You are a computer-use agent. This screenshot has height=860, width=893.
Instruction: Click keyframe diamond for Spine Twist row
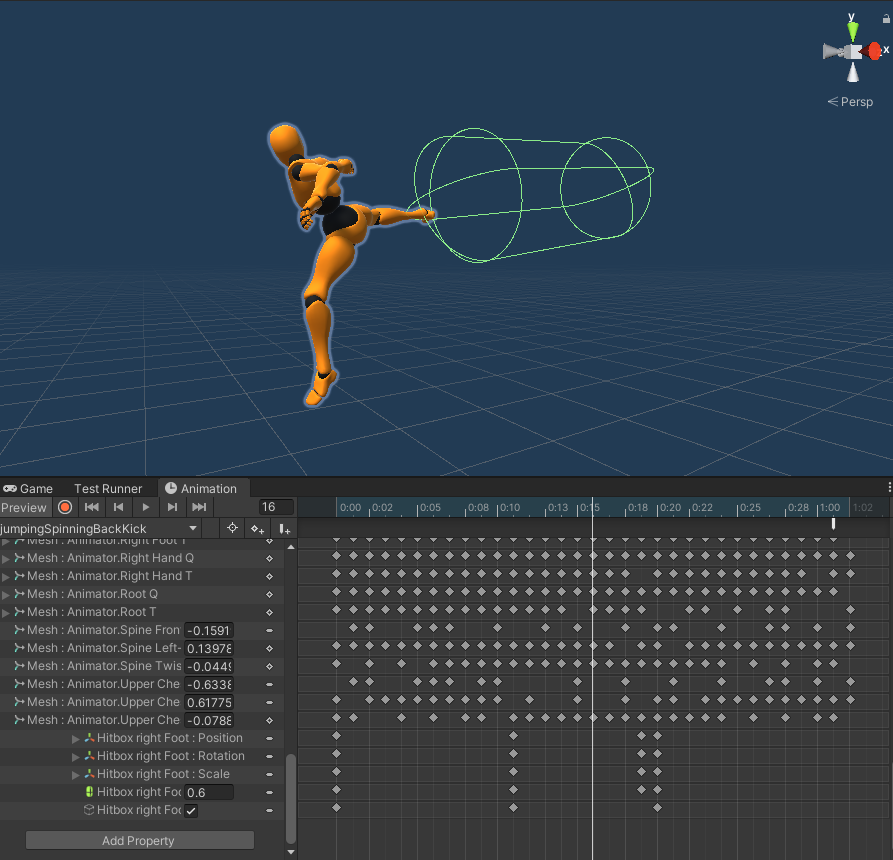click(x=269, y=666)
